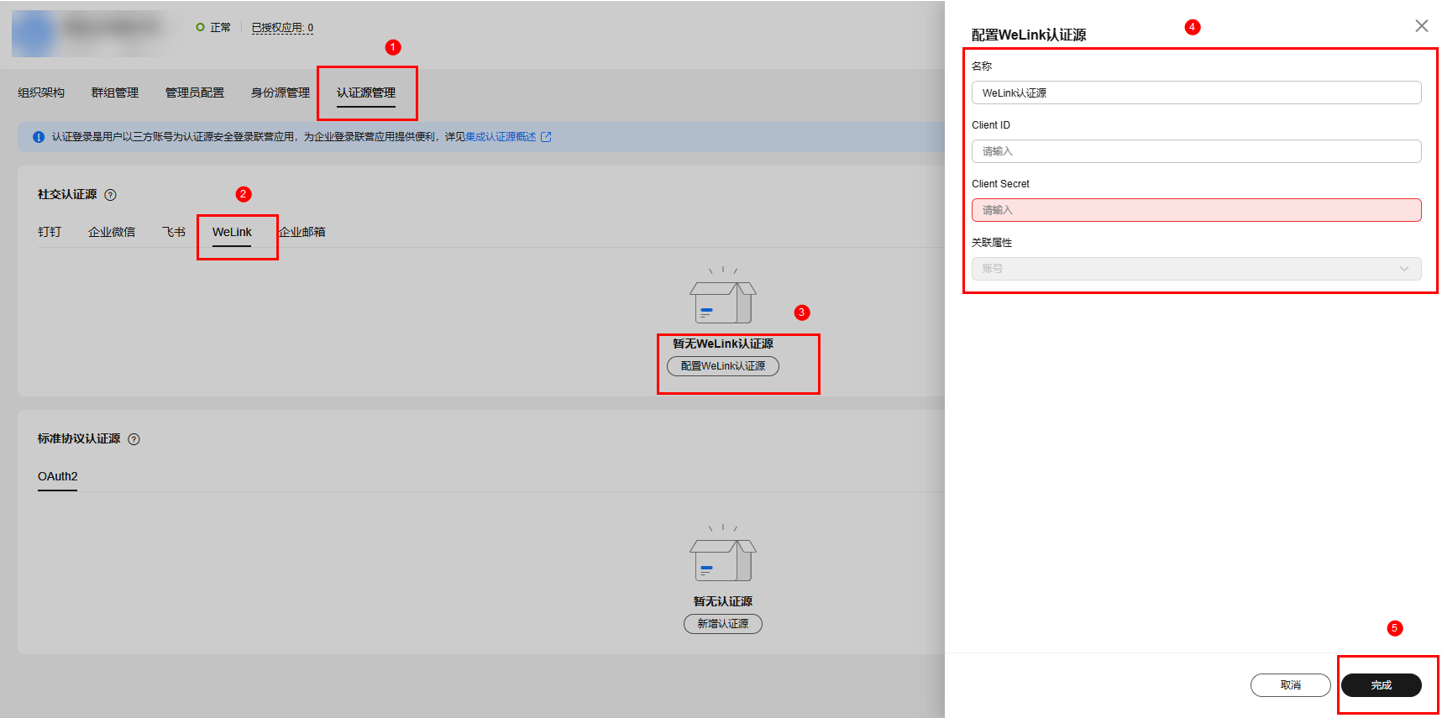The width and height of the screenshot is (1449, 726).
Task: Click help icon next to 标准协议认证源
Action: click(134, 439)
